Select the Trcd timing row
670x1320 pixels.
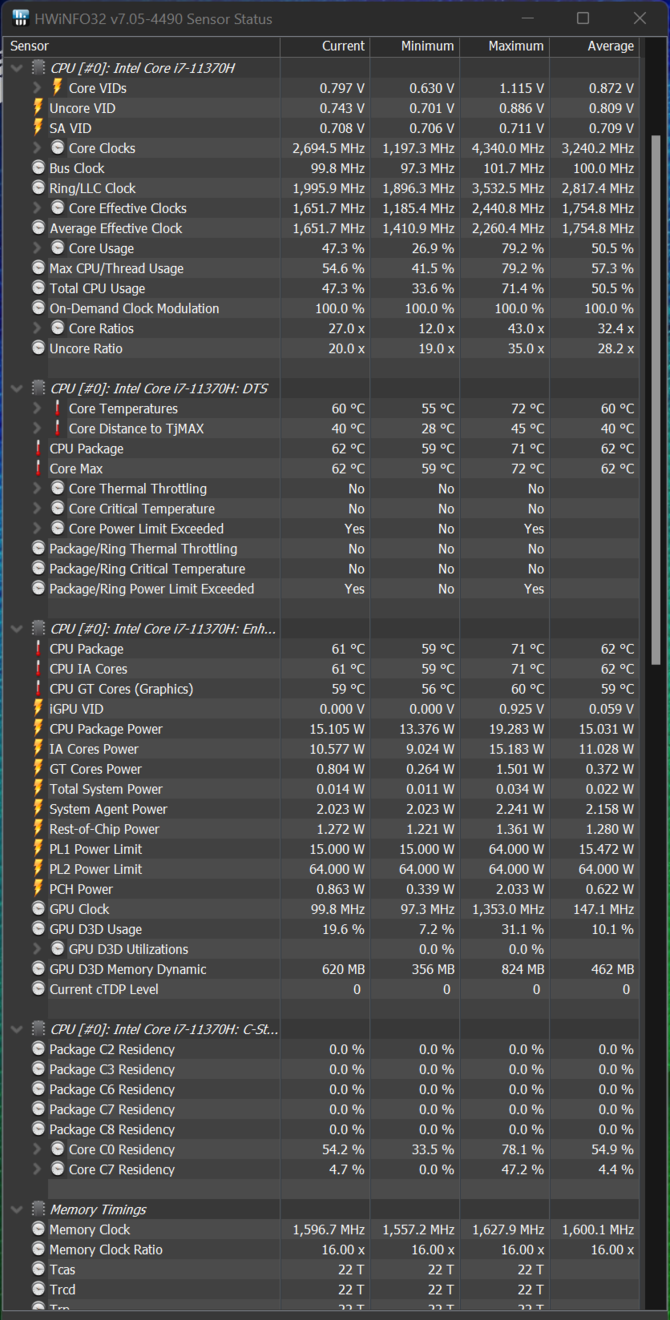[x=322, y=1289]
